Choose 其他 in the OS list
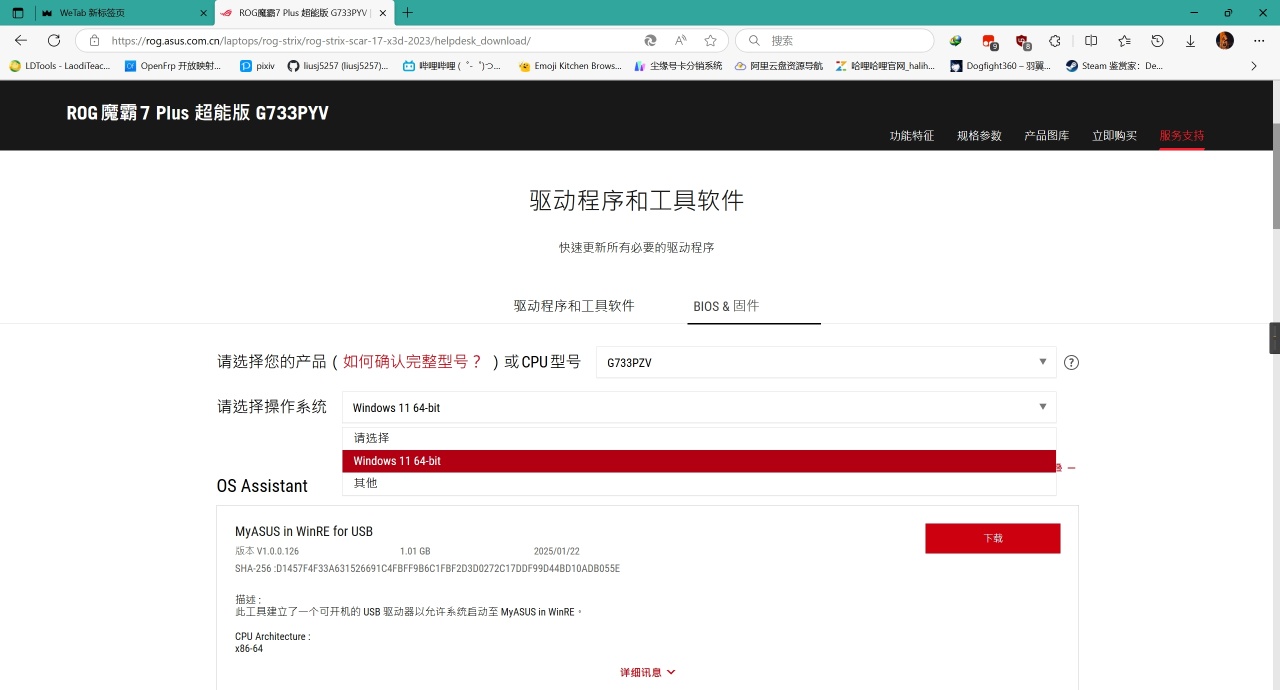Image resolution: width=1280 pixels, height=690 pixels. click(699, 483)
